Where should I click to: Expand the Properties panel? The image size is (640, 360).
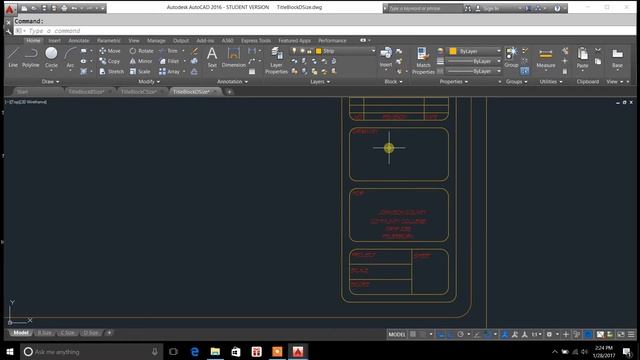tap(453, 82)
